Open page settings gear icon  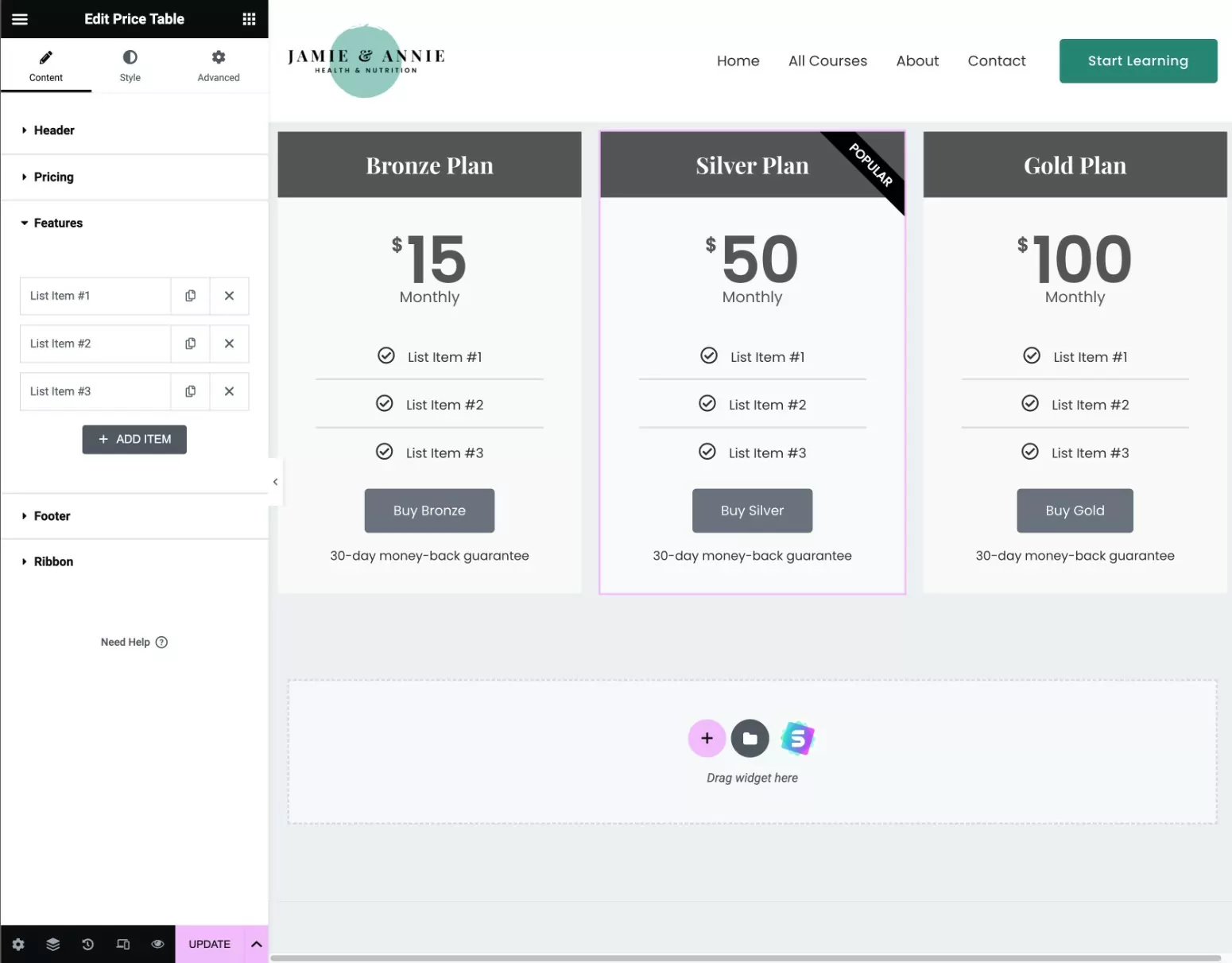(18, 945)
